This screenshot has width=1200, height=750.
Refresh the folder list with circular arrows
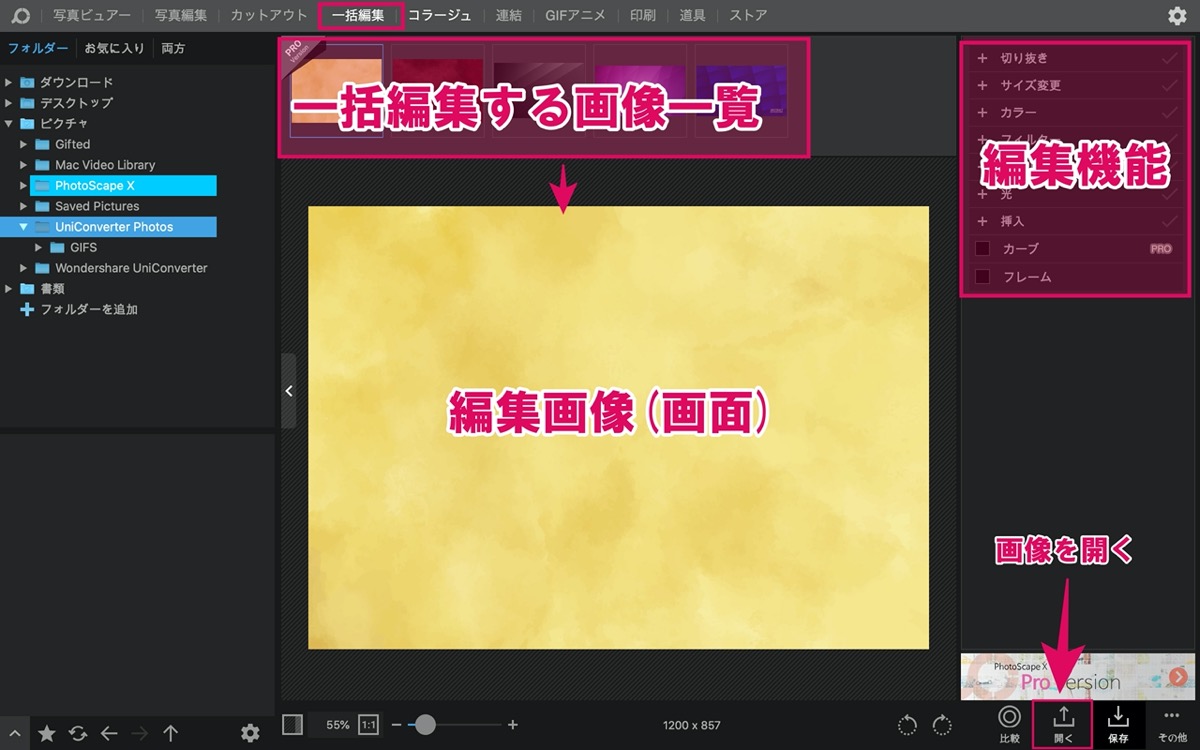(77, 733)
